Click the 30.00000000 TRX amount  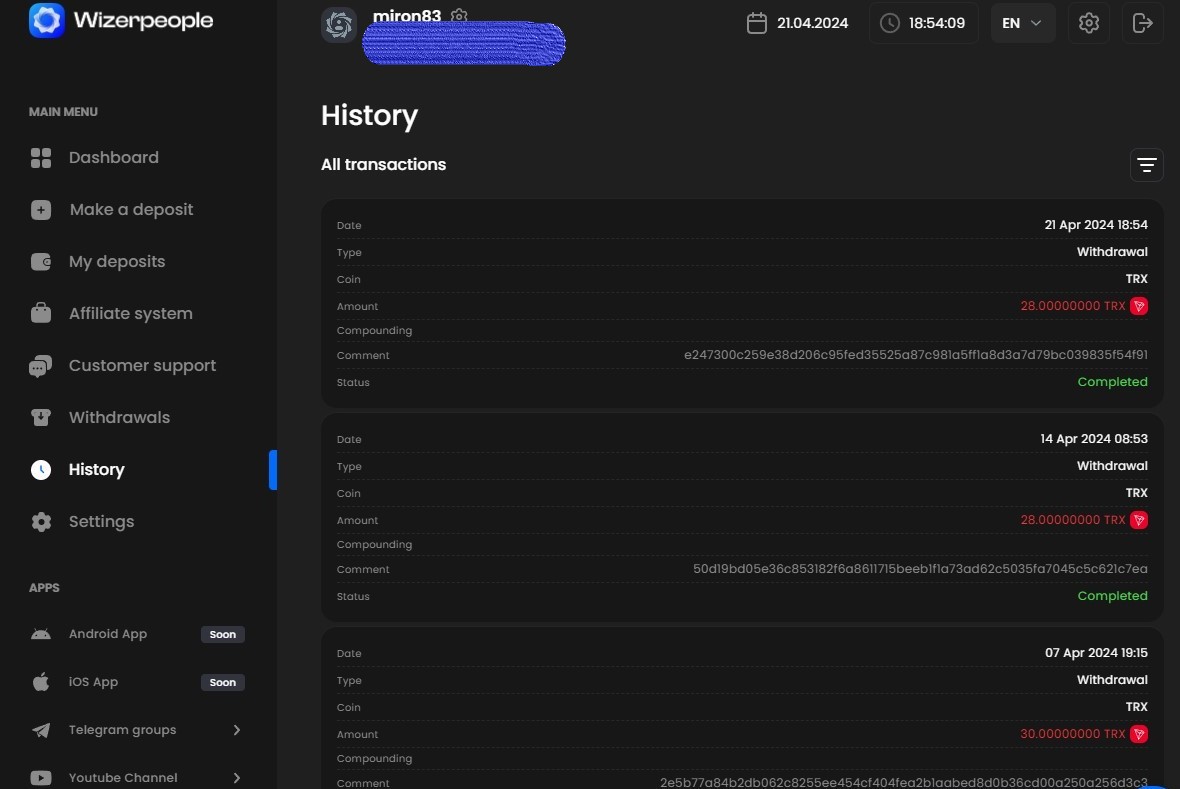point(1072,734)
